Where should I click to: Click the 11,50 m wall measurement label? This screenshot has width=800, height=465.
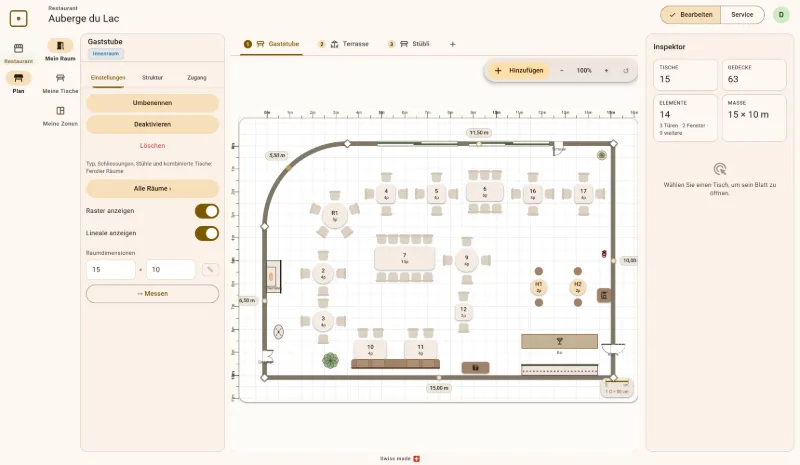[479, 133]
